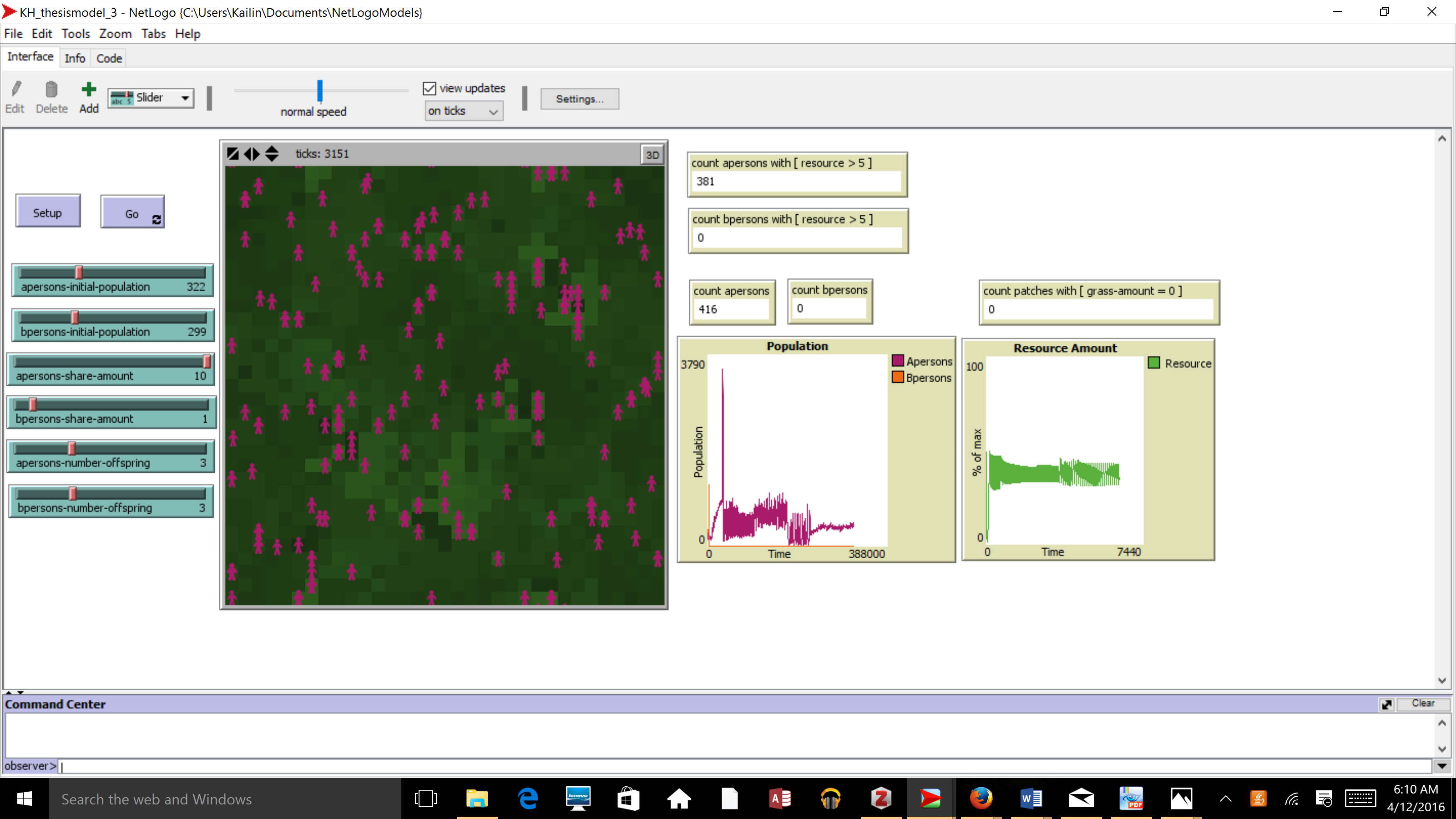
Task: Toggle the Go forever button
Action: 132,213
